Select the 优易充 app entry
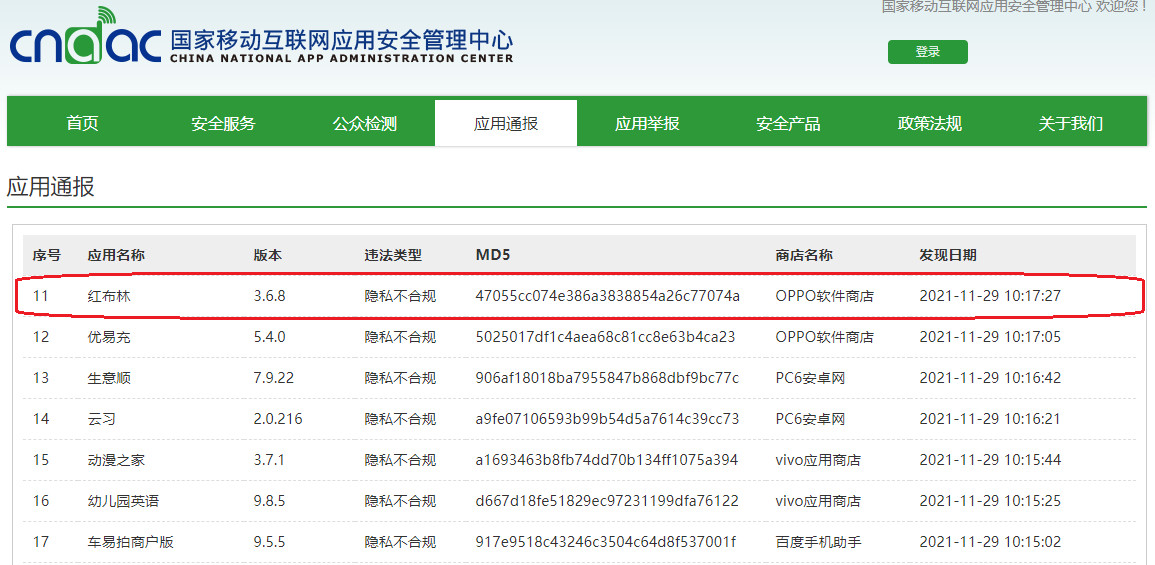Screen dimensions: 1155x565 (109, 337)
